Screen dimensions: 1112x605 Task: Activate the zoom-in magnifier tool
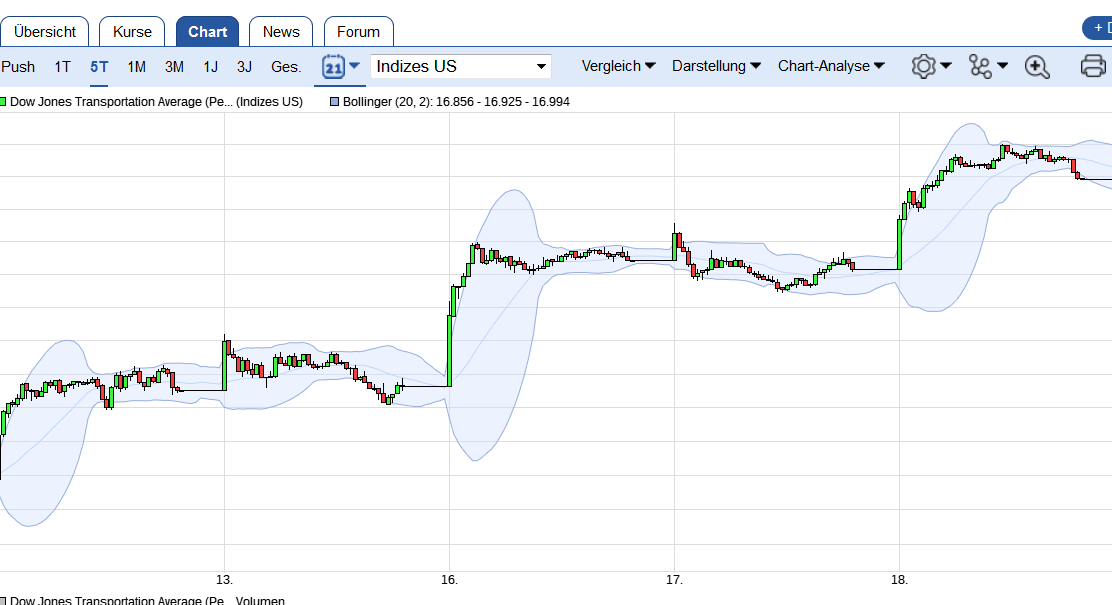point(1036,66)
